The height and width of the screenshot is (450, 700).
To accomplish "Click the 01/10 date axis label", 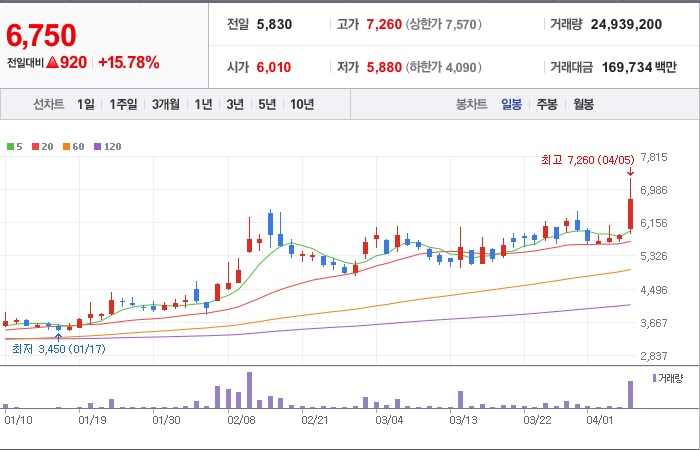I will (x=18, y=420).
